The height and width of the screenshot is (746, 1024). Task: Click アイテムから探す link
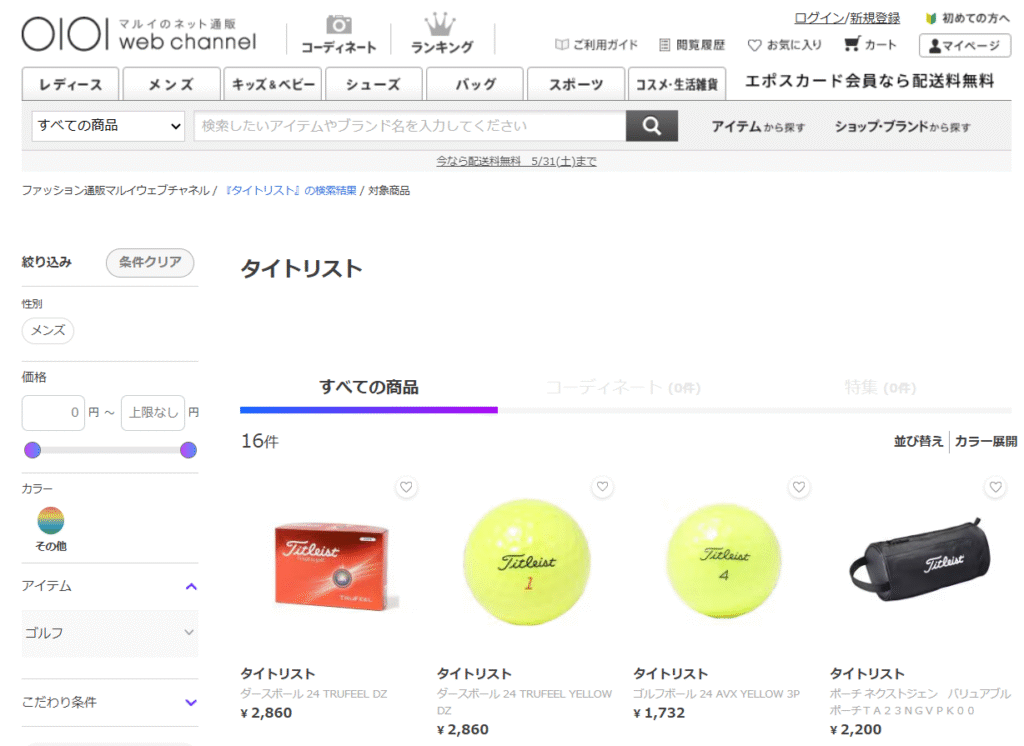point(758,126)
